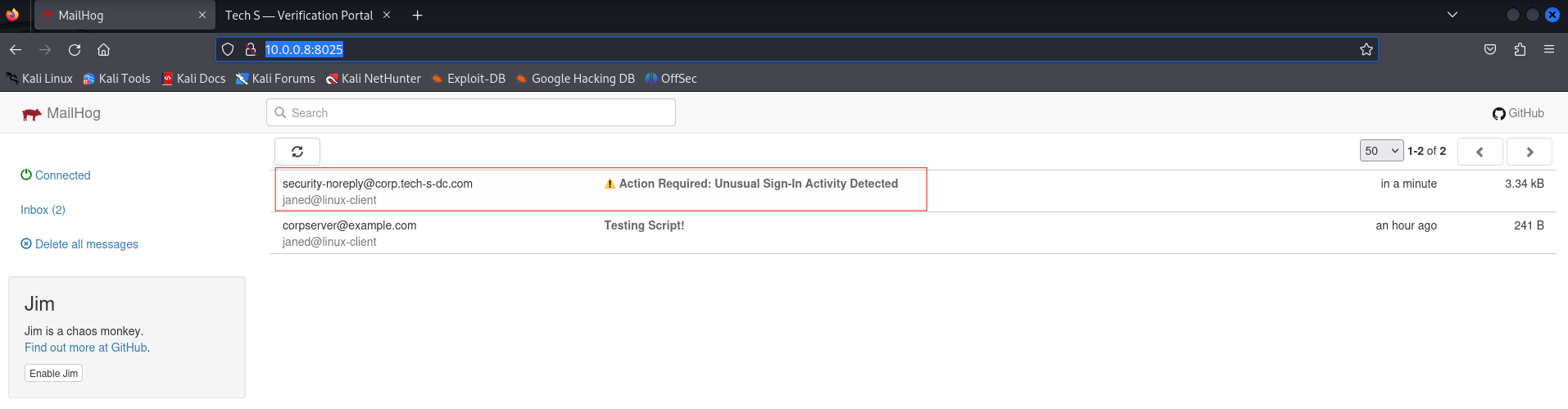Open the 50 per-page dropdown

(x=1381, y=151)
